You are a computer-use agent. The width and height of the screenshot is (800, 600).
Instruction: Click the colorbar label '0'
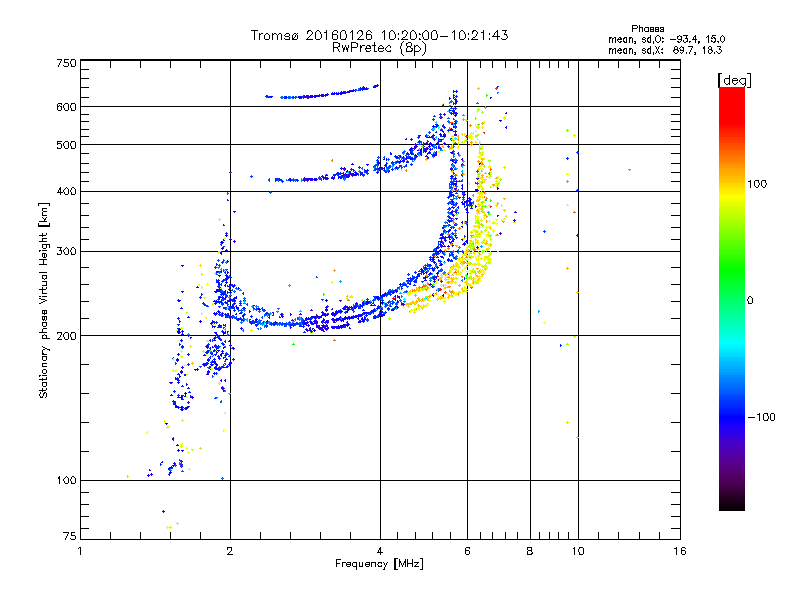click(x=750, y=301)
